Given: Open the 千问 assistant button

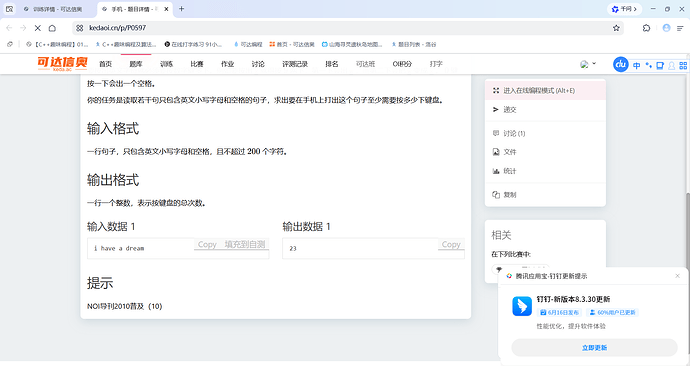Looking at the screenshot, I should click(x=624, y=9).
